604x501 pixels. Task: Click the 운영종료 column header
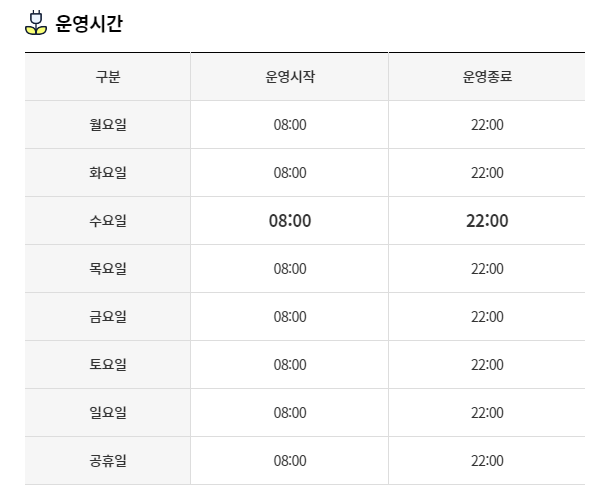coord(487,77)
